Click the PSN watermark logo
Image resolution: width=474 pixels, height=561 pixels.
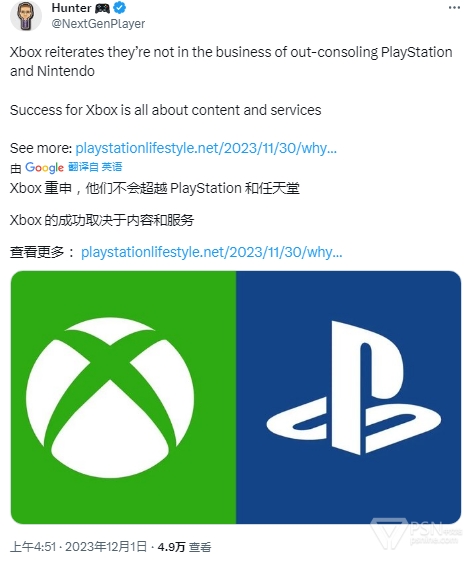click(x=417, y=533)
